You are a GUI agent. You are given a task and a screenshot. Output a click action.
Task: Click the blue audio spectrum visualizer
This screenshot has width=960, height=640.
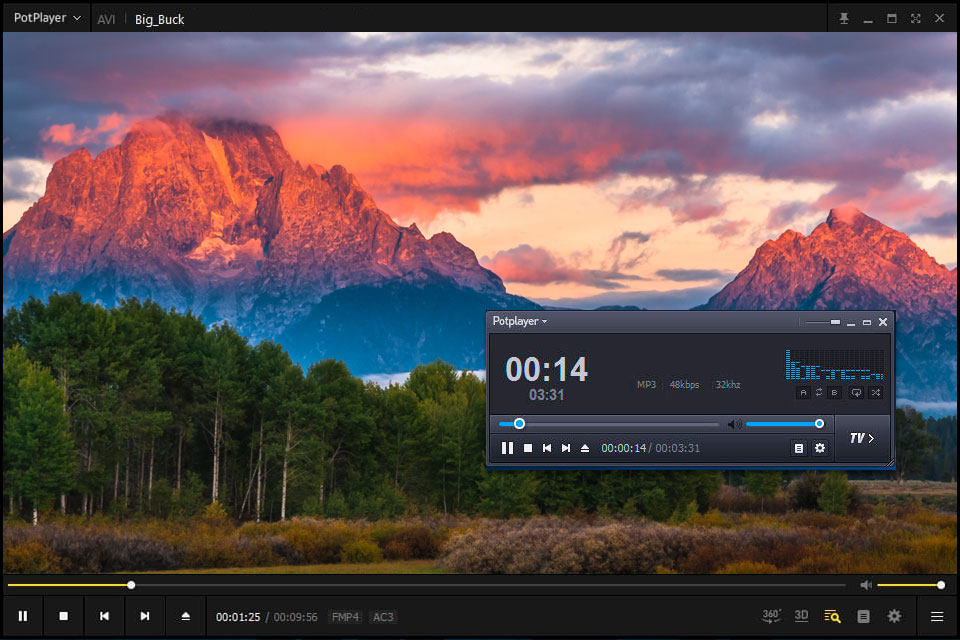834,364
